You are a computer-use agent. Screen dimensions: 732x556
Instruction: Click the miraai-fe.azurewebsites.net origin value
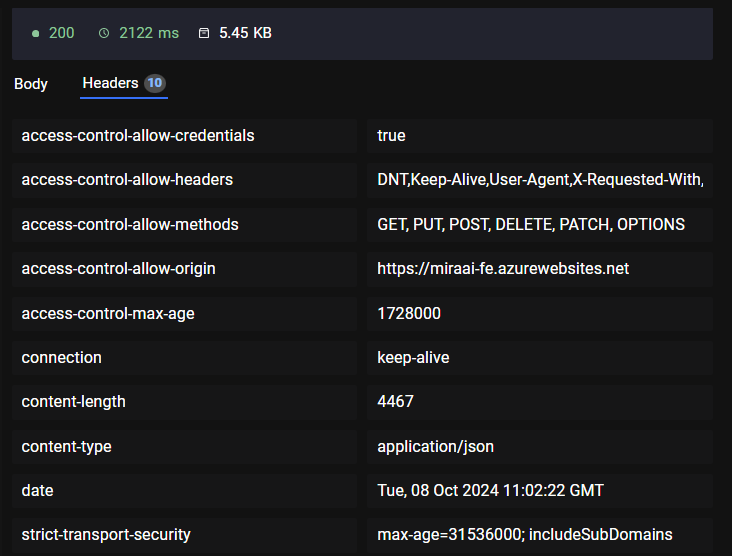click(x=503, y=269)
